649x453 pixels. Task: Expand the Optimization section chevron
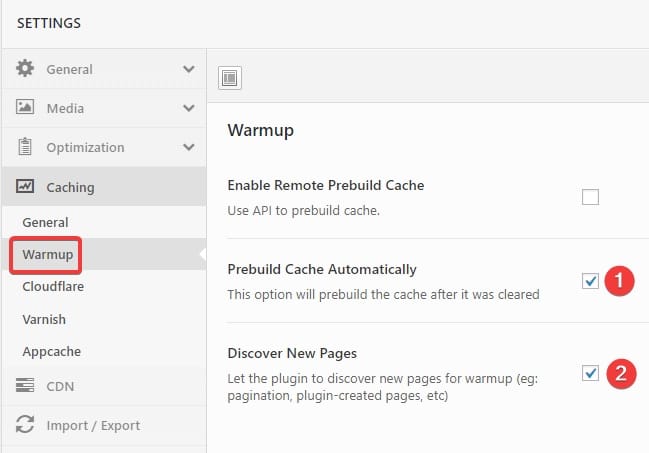click(x=188, y=147)
